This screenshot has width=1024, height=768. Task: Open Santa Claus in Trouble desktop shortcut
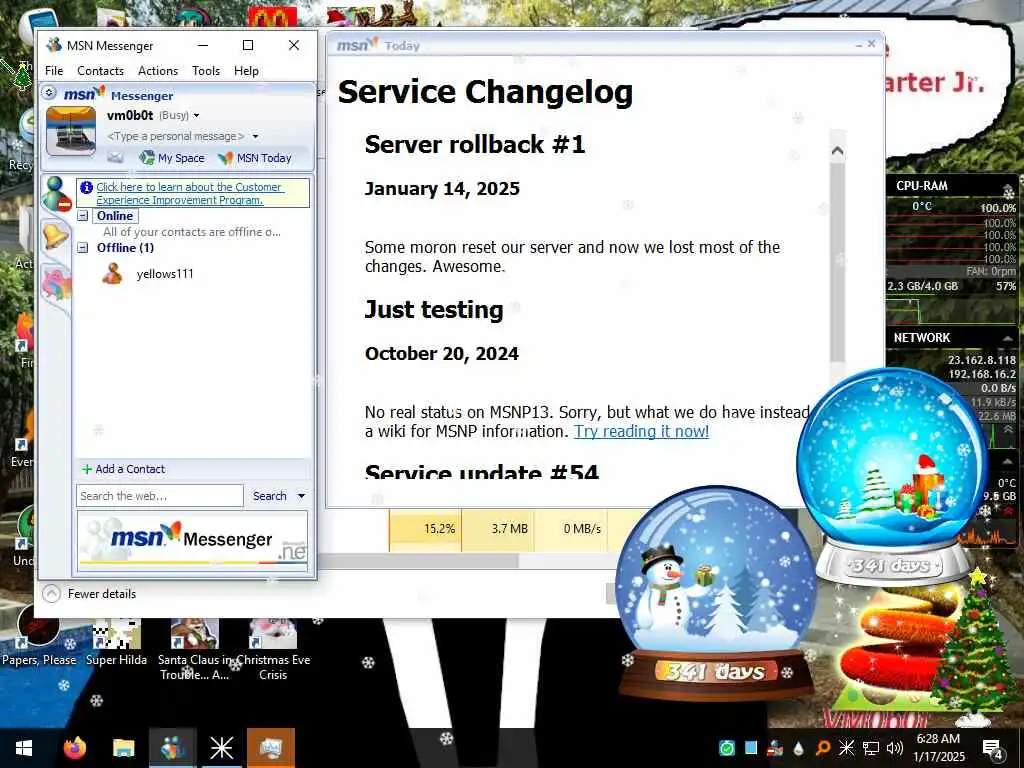tap(194, 650)
